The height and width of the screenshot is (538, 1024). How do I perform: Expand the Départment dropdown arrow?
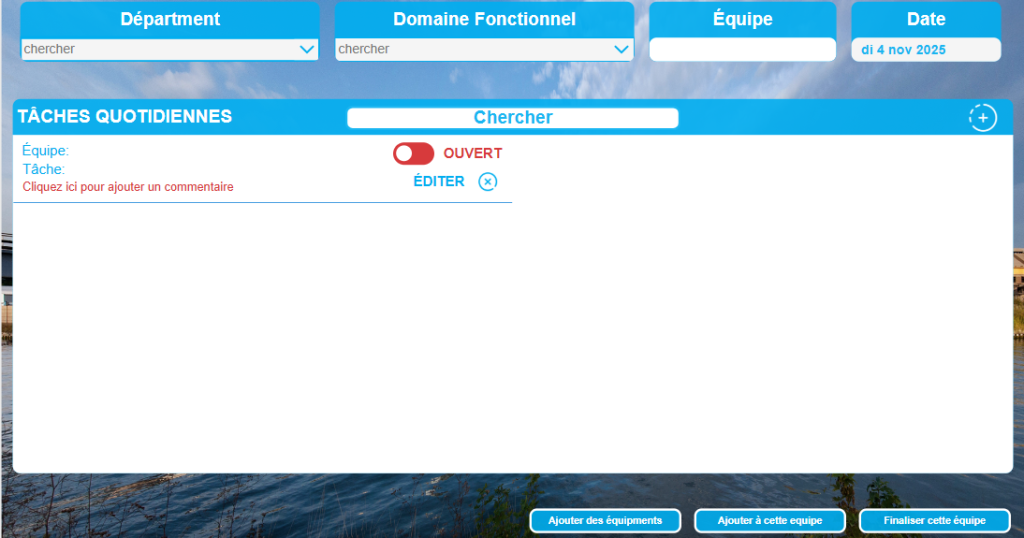tap(306, 49)
